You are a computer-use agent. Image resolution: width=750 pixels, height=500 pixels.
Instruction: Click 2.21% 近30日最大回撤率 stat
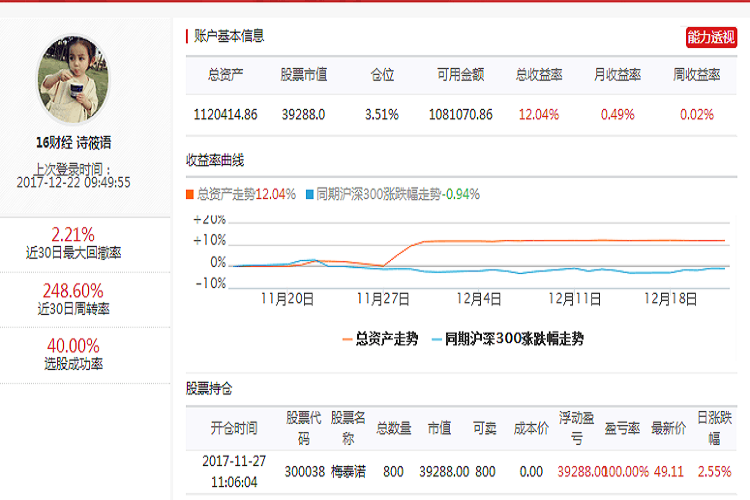click(74, 243)
